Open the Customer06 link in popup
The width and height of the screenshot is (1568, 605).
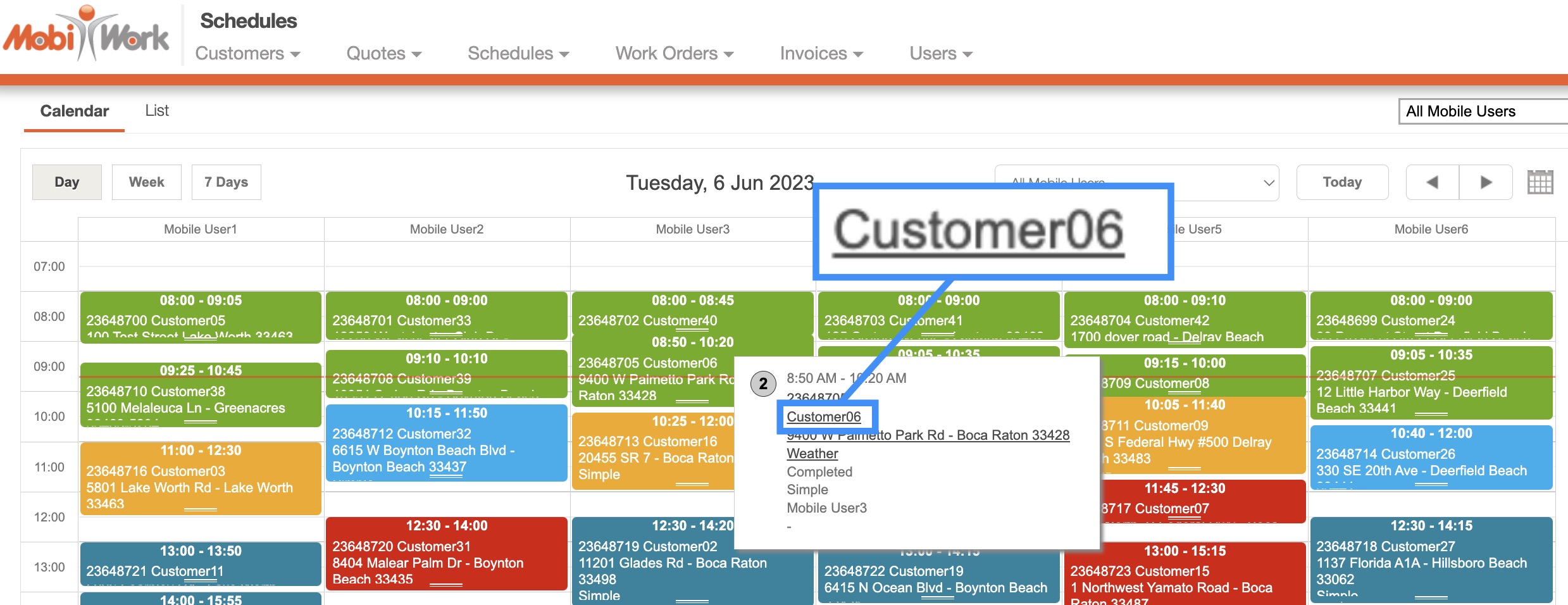(x=823, y=417)
